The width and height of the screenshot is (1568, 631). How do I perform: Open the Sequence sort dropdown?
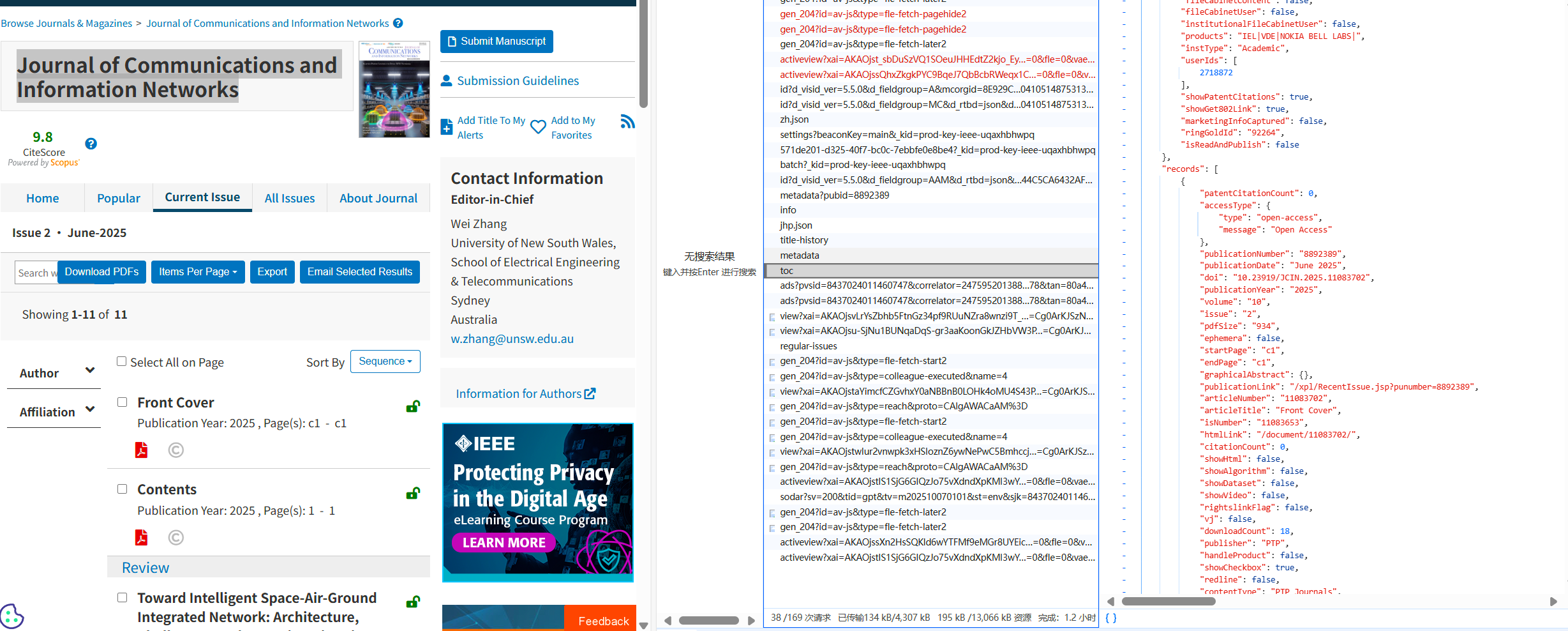(385, 361)
